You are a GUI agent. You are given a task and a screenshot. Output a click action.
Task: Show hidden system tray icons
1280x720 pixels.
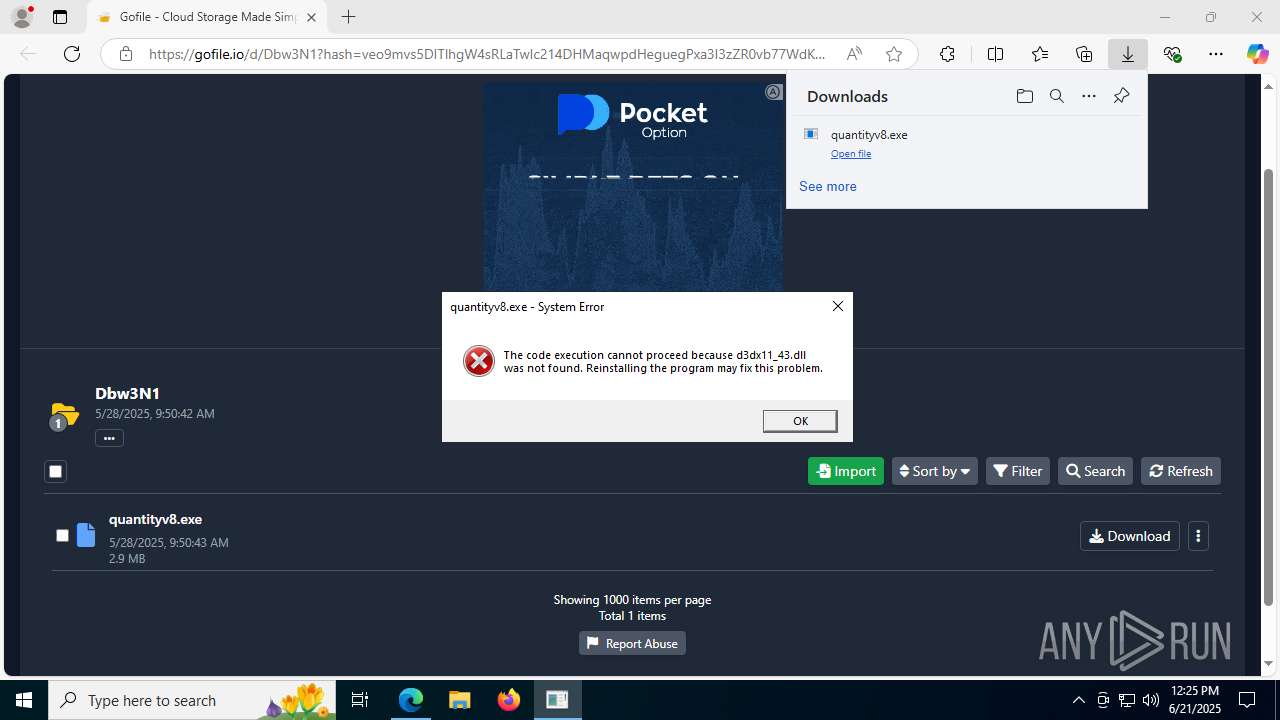pos(1078,700)
